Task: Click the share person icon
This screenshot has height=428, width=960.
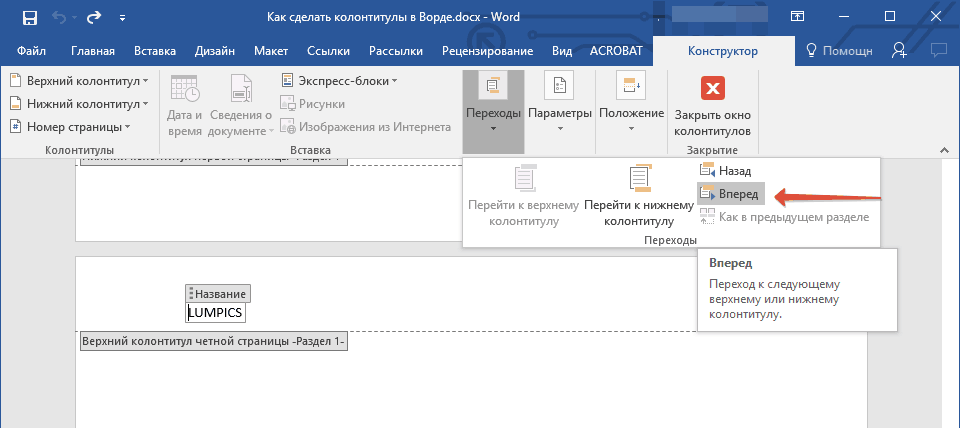Action: (x=899, y=51)
